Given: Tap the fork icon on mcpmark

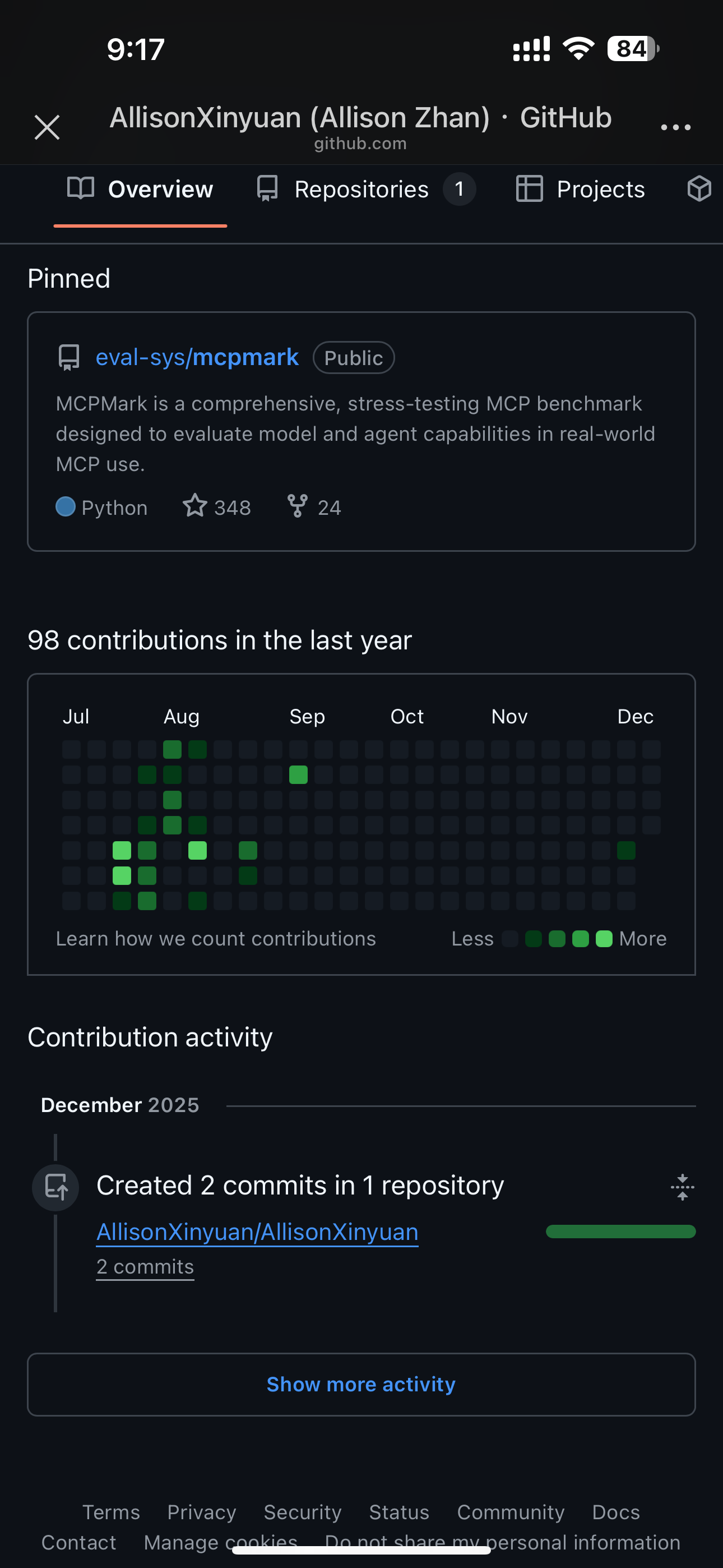Looking at the screenshot, I should coord(298,506).
